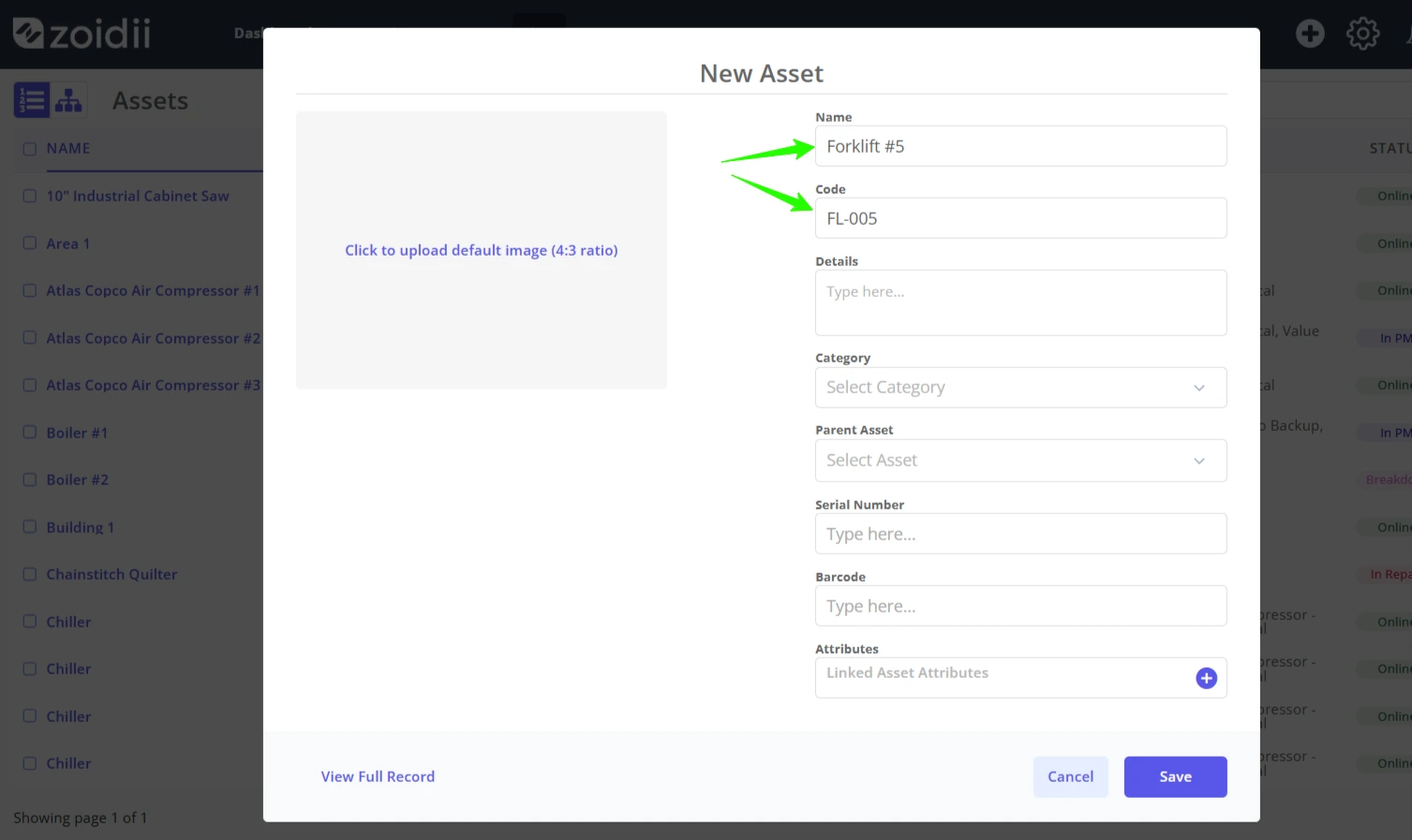The image size is (1412, 840).
Task: Toggle select-all checkbox beside NAME header
Action: click(x=30, y=149)
